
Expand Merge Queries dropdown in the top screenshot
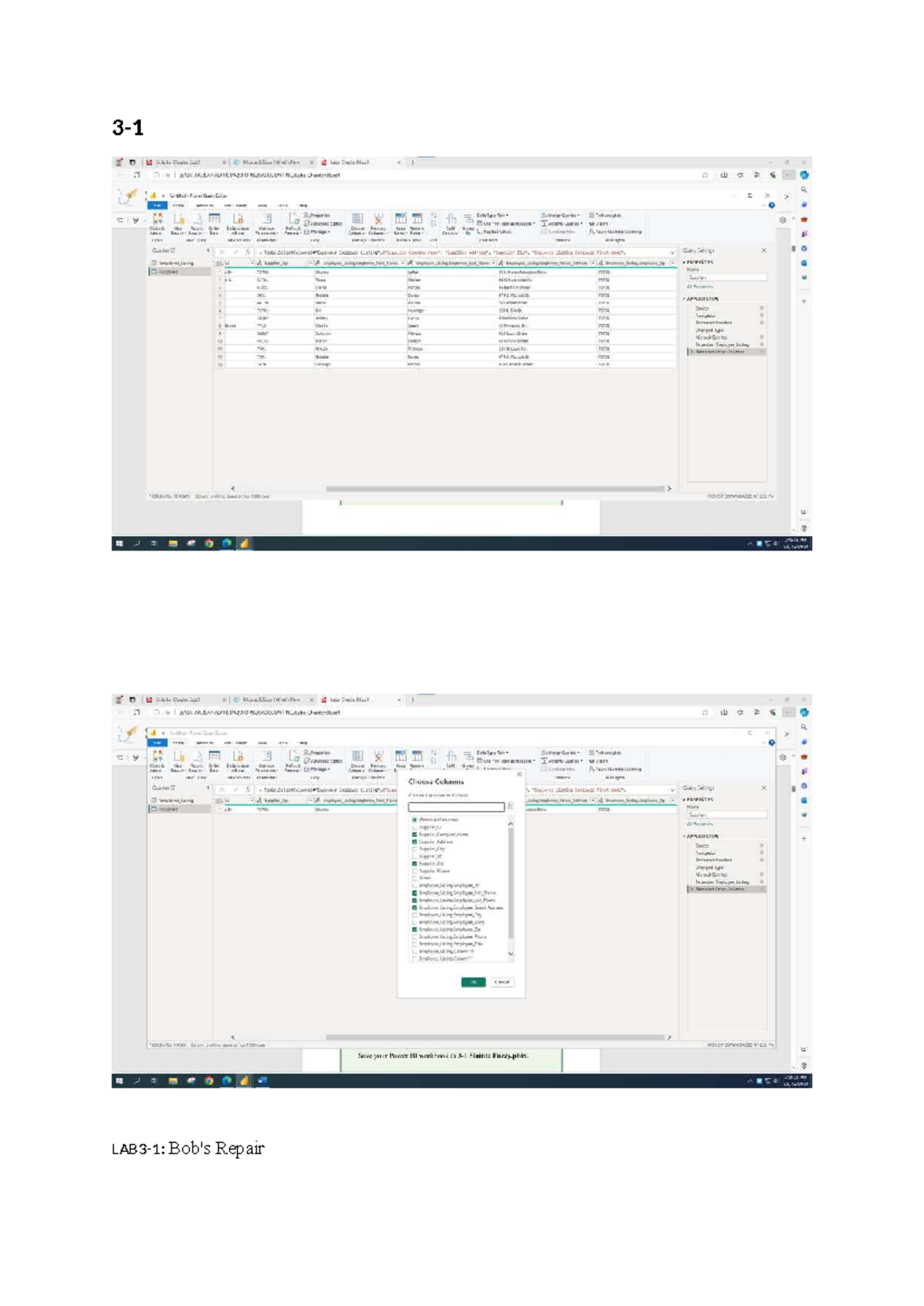(x=561, y=215)
